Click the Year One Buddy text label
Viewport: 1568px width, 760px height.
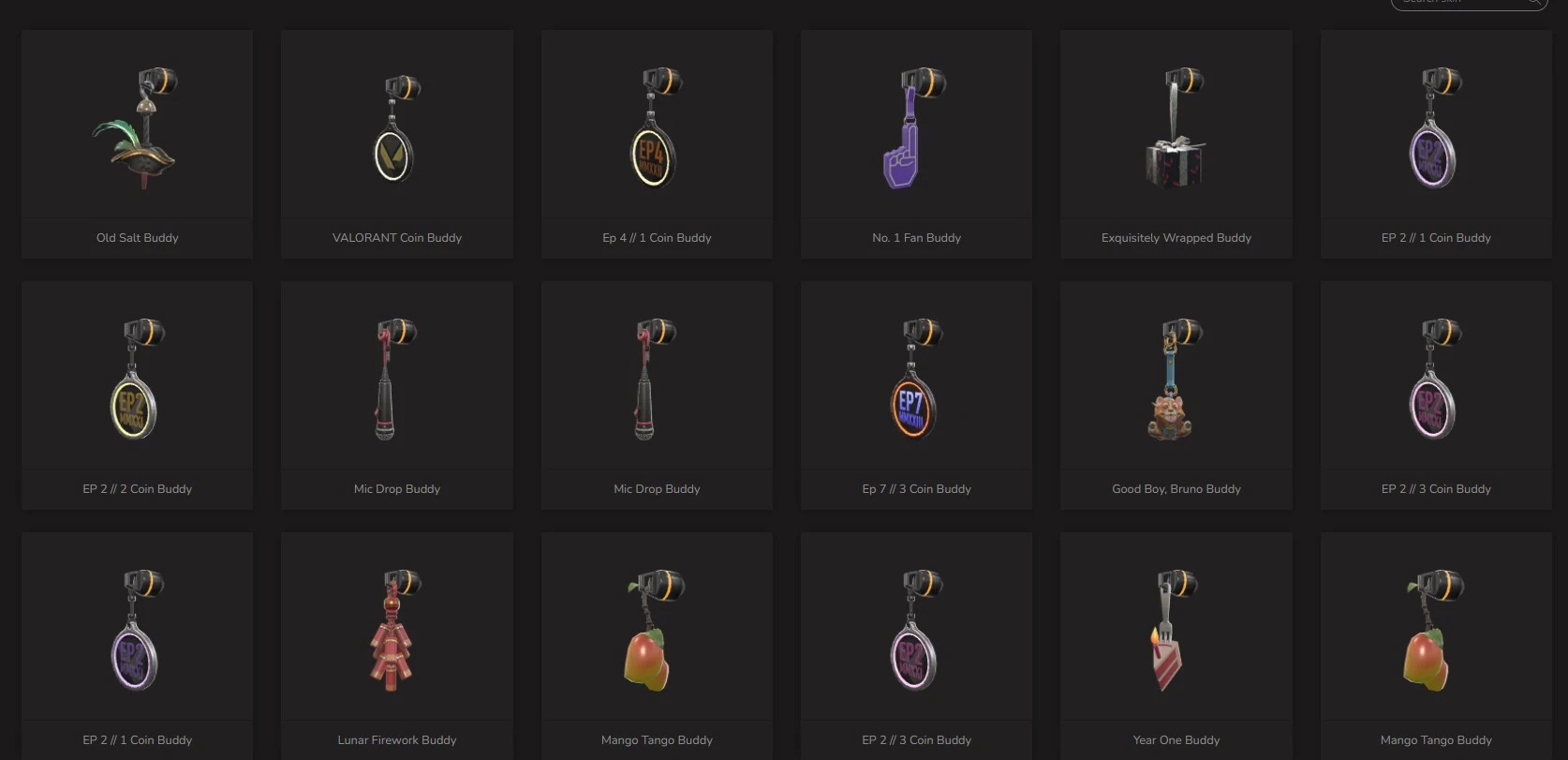tap(1176, 740)
